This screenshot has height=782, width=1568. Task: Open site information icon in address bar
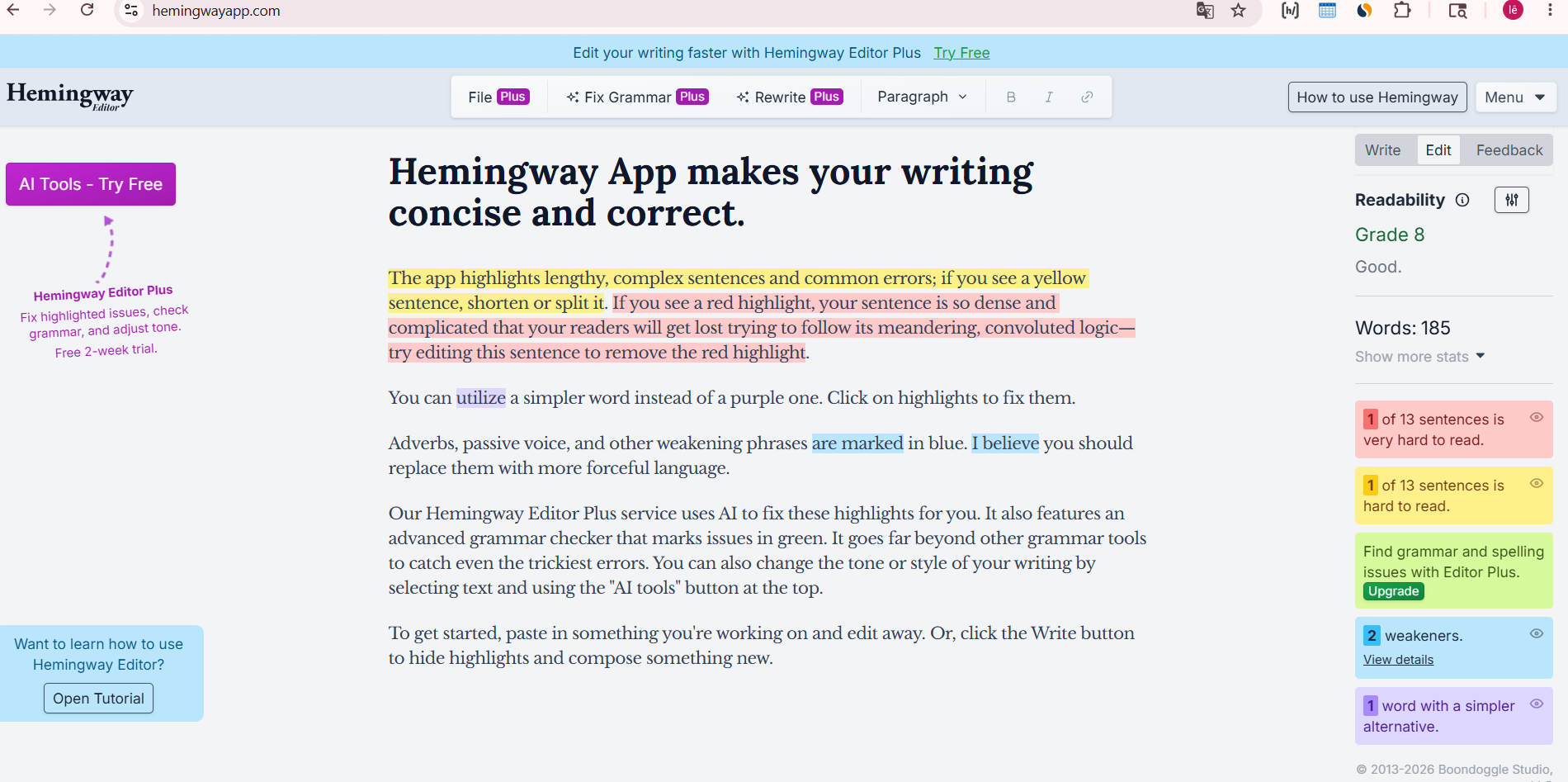131,10
